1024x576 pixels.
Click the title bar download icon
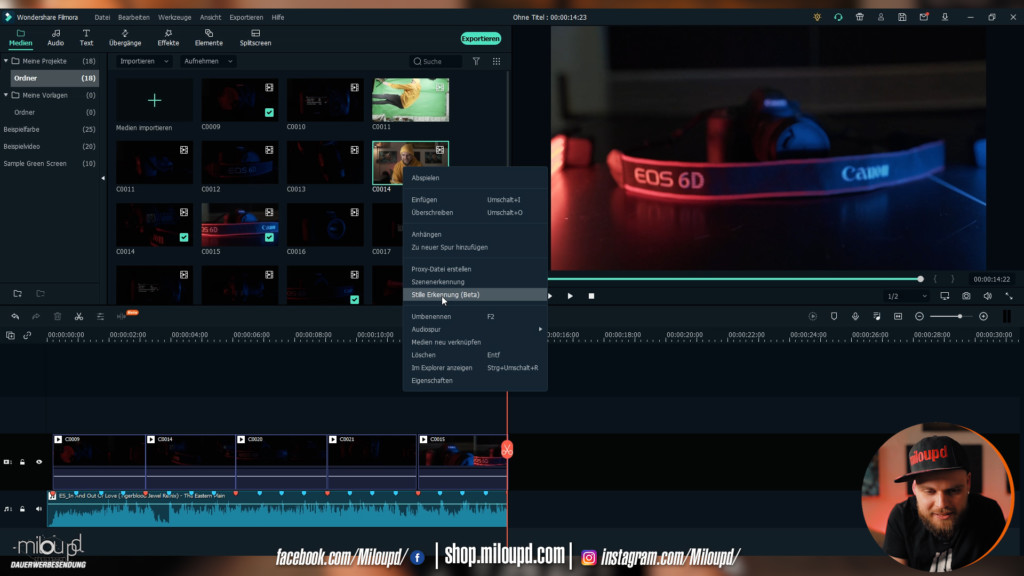(945, 17)
